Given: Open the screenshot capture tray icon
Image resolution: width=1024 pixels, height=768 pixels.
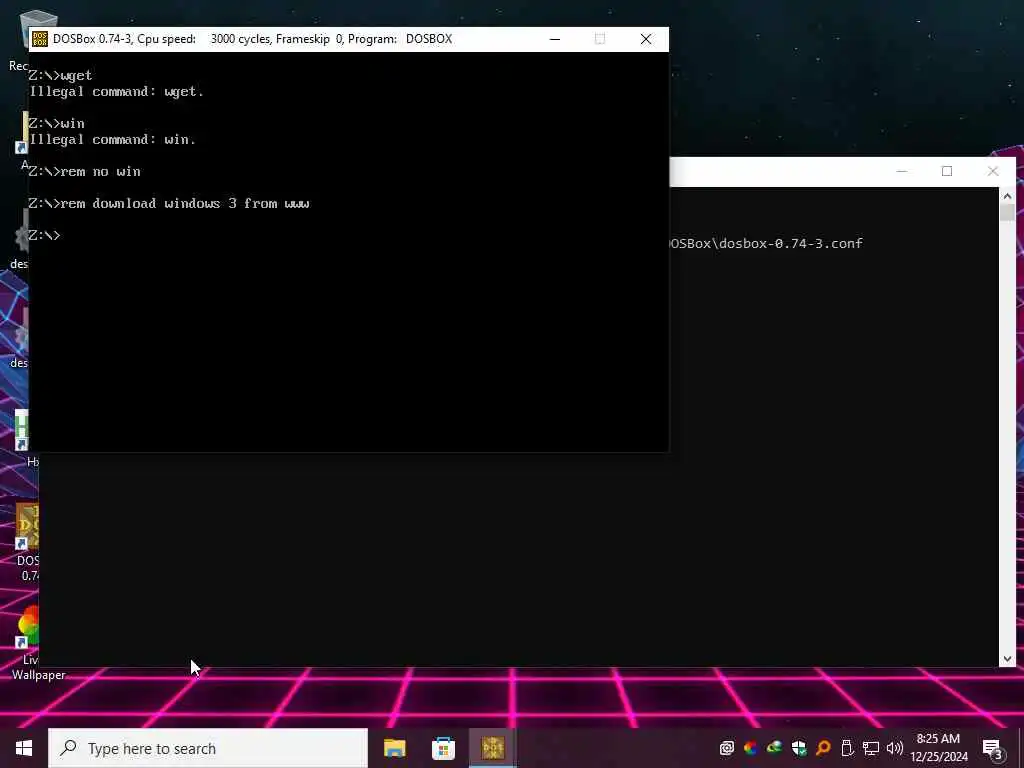Looking at the screenshot, I should 726,748.
